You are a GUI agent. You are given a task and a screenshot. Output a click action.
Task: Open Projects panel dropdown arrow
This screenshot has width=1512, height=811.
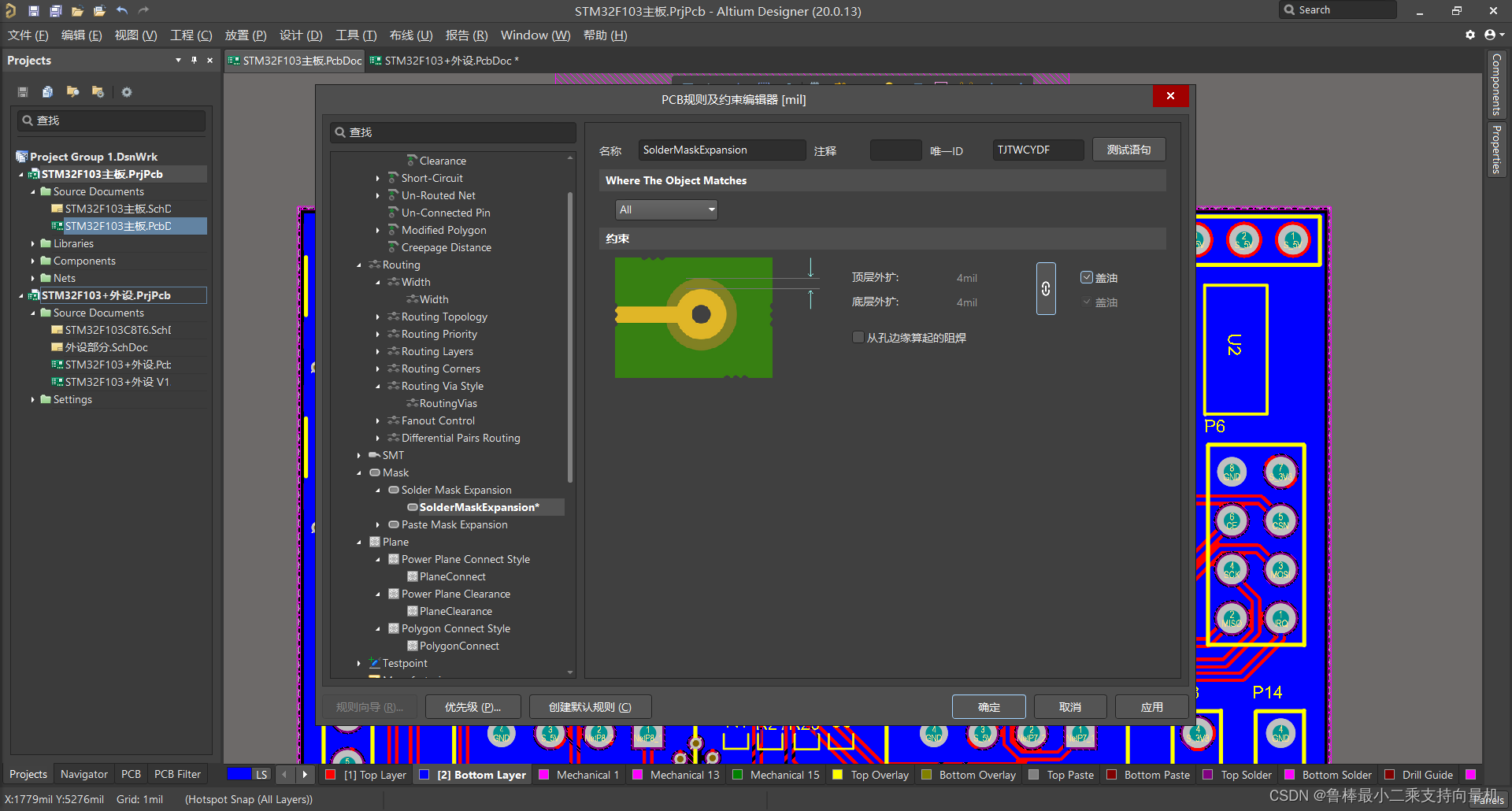pos(178,61)
